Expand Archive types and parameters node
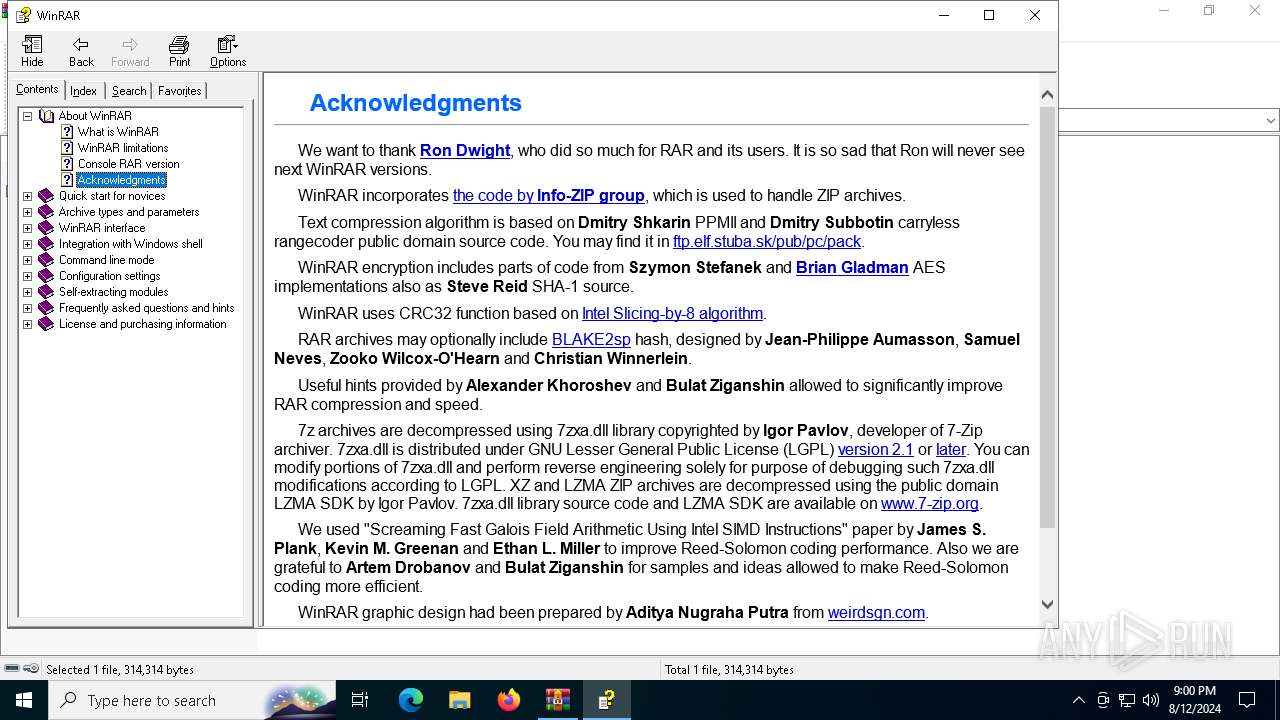 point(28,212)
